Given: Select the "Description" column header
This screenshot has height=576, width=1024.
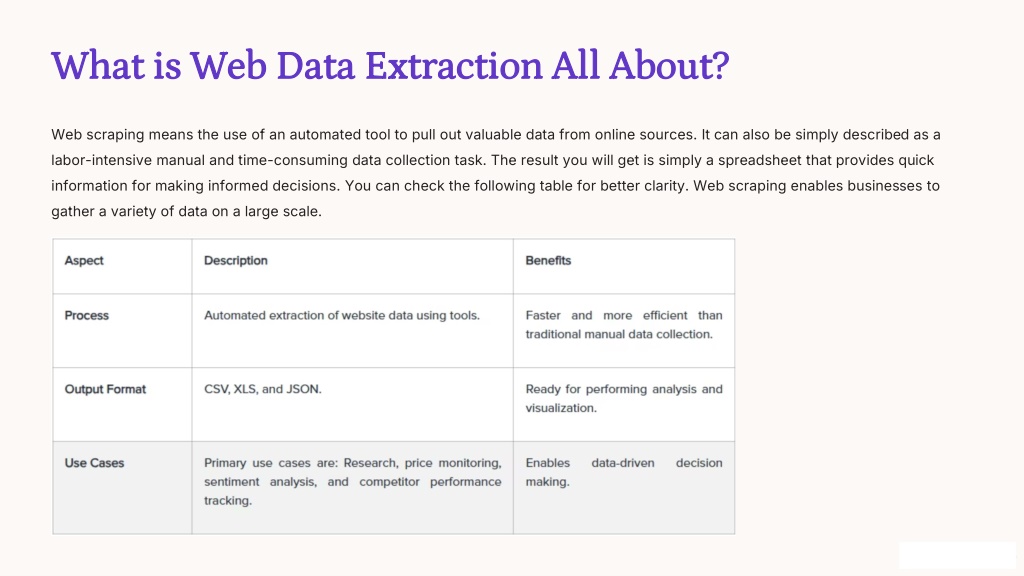Looking at the screenshot, I should tap(236, 261).
